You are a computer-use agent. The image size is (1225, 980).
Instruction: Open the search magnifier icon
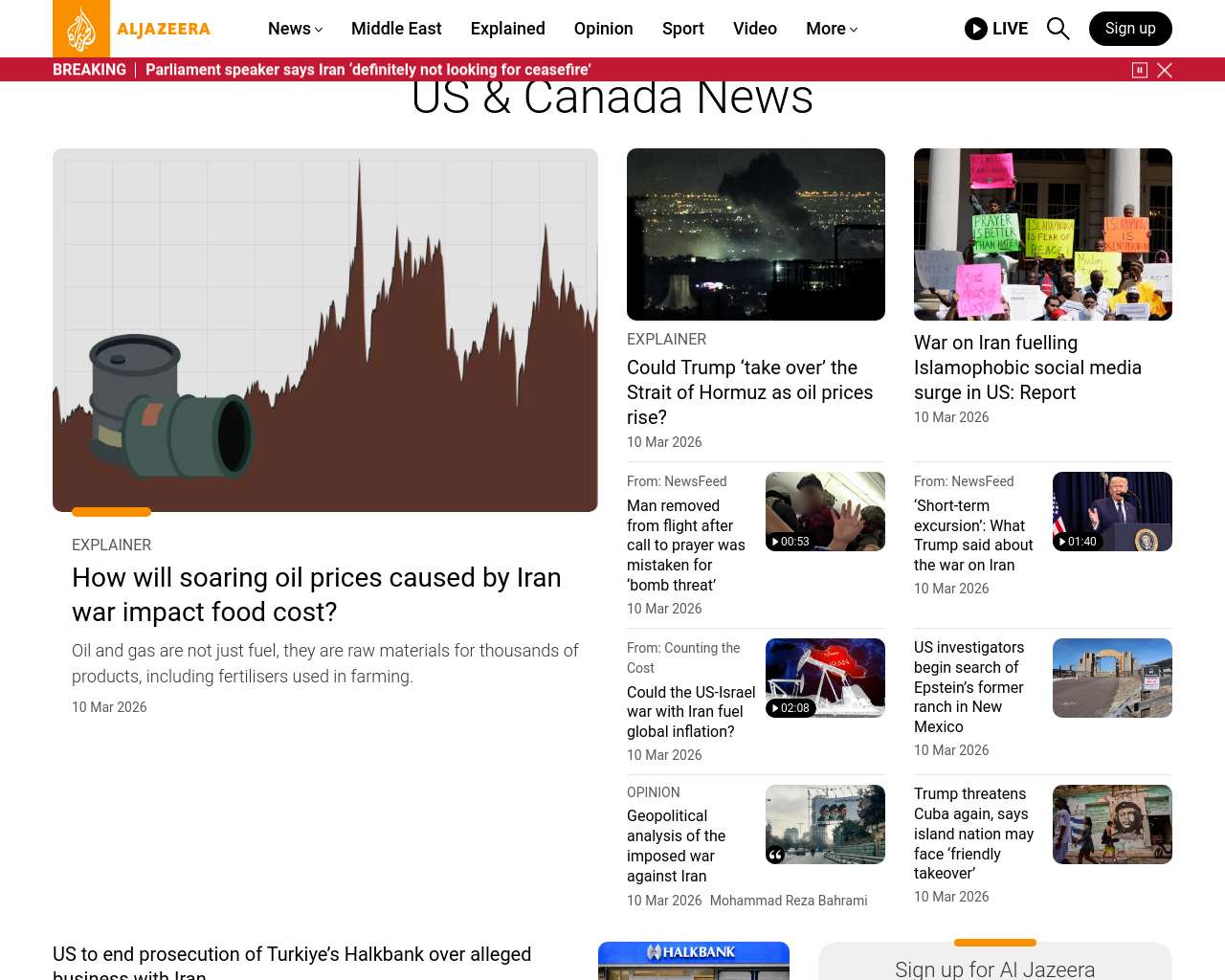tap(1058, 29)
